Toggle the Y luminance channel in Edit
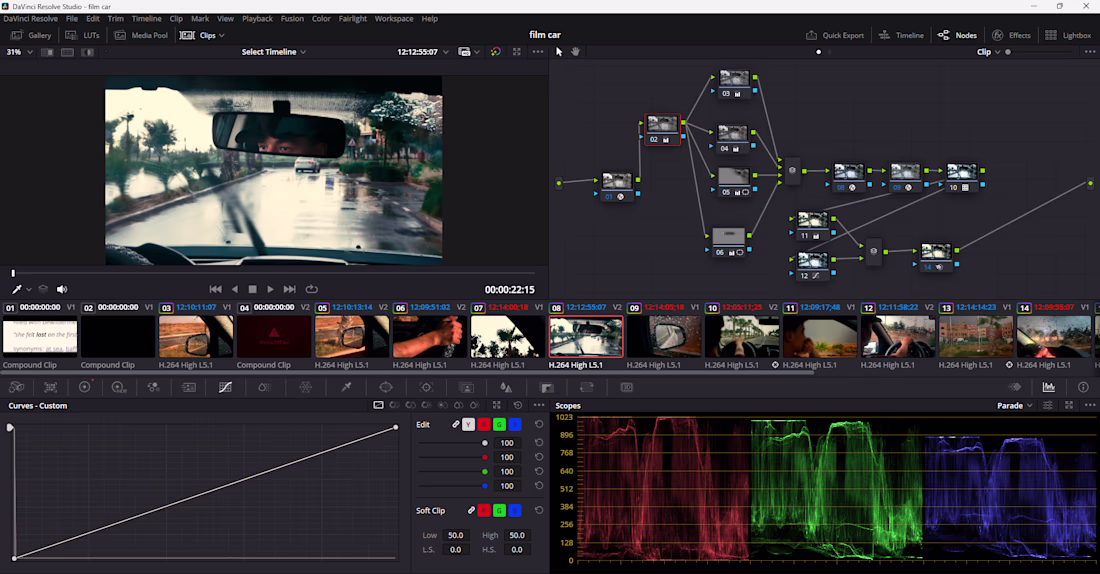The width and height of the screenshot is (1100, 574). pyautogui.click(x=468, y=425)
